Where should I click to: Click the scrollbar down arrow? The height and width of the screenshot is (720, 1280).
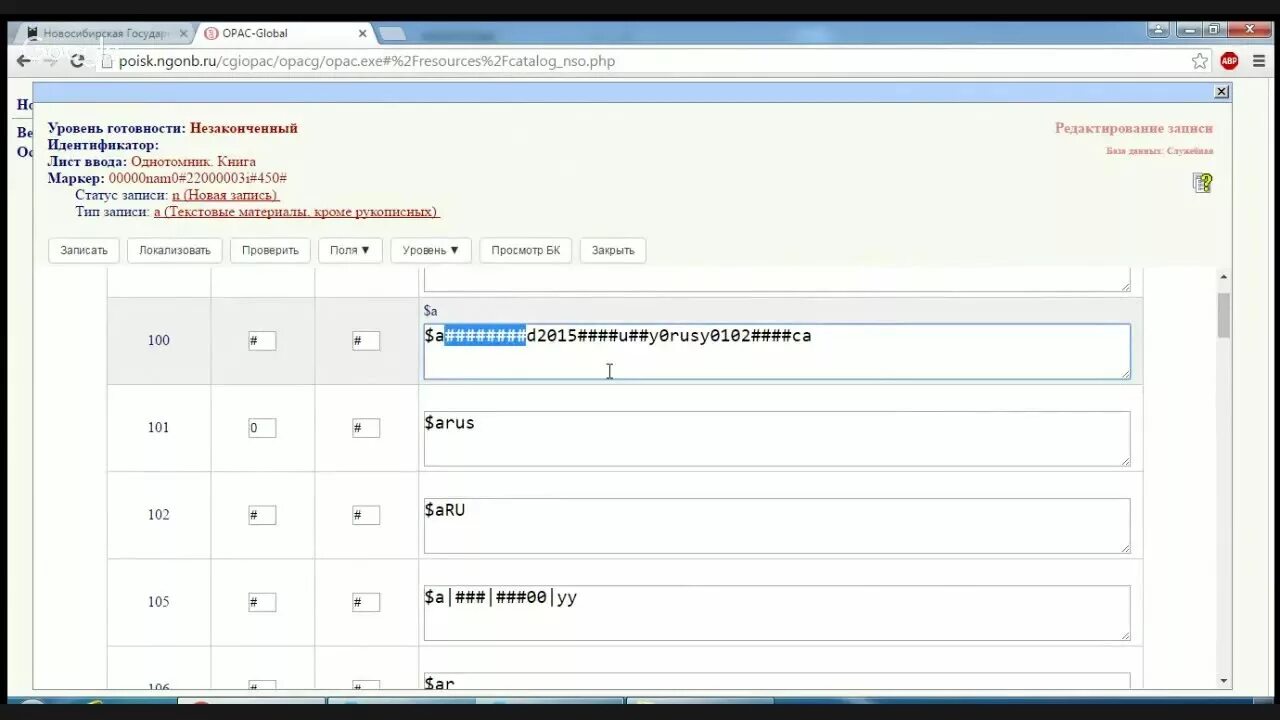(x=1224, y=681)
